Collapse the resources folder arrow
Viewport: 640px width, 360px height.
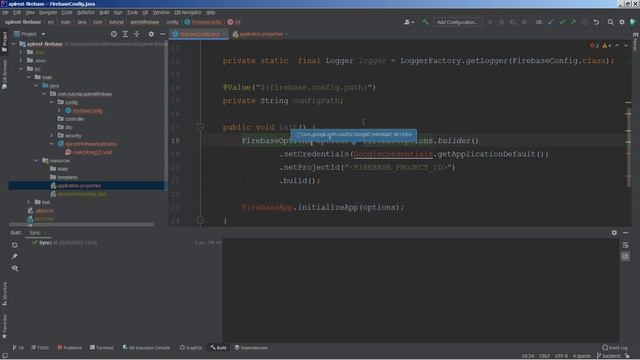click(37, 161)
